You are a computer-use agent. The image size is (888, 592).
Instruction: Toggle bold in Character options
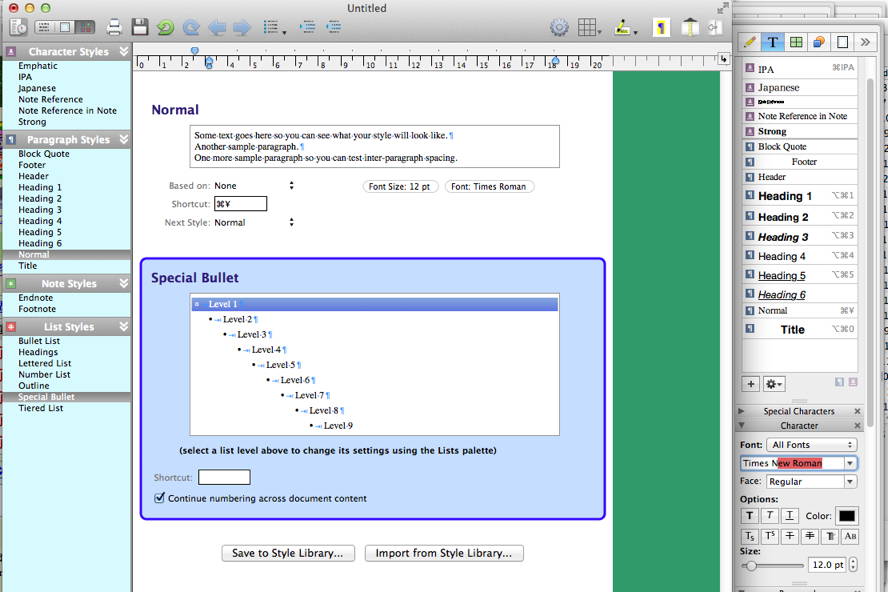tap(750, 516)
